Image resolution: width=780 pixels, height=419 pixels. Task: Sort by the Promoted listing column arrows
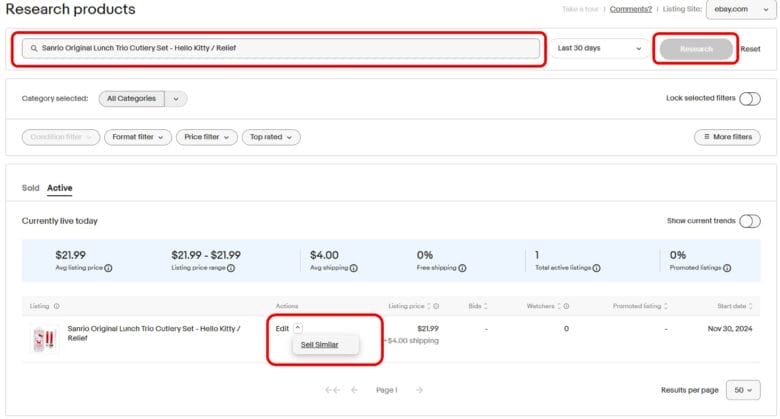pyautogui.click(x=666, y=306)
